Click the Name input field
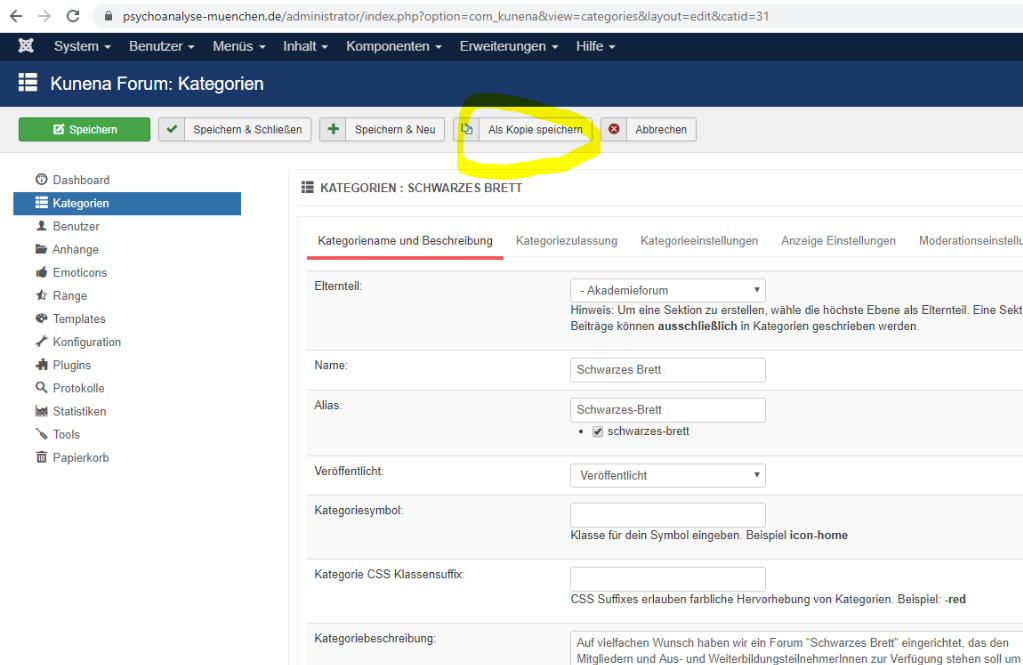The width and height of the screenshot is (1023, 665). [x=667, y=370]
